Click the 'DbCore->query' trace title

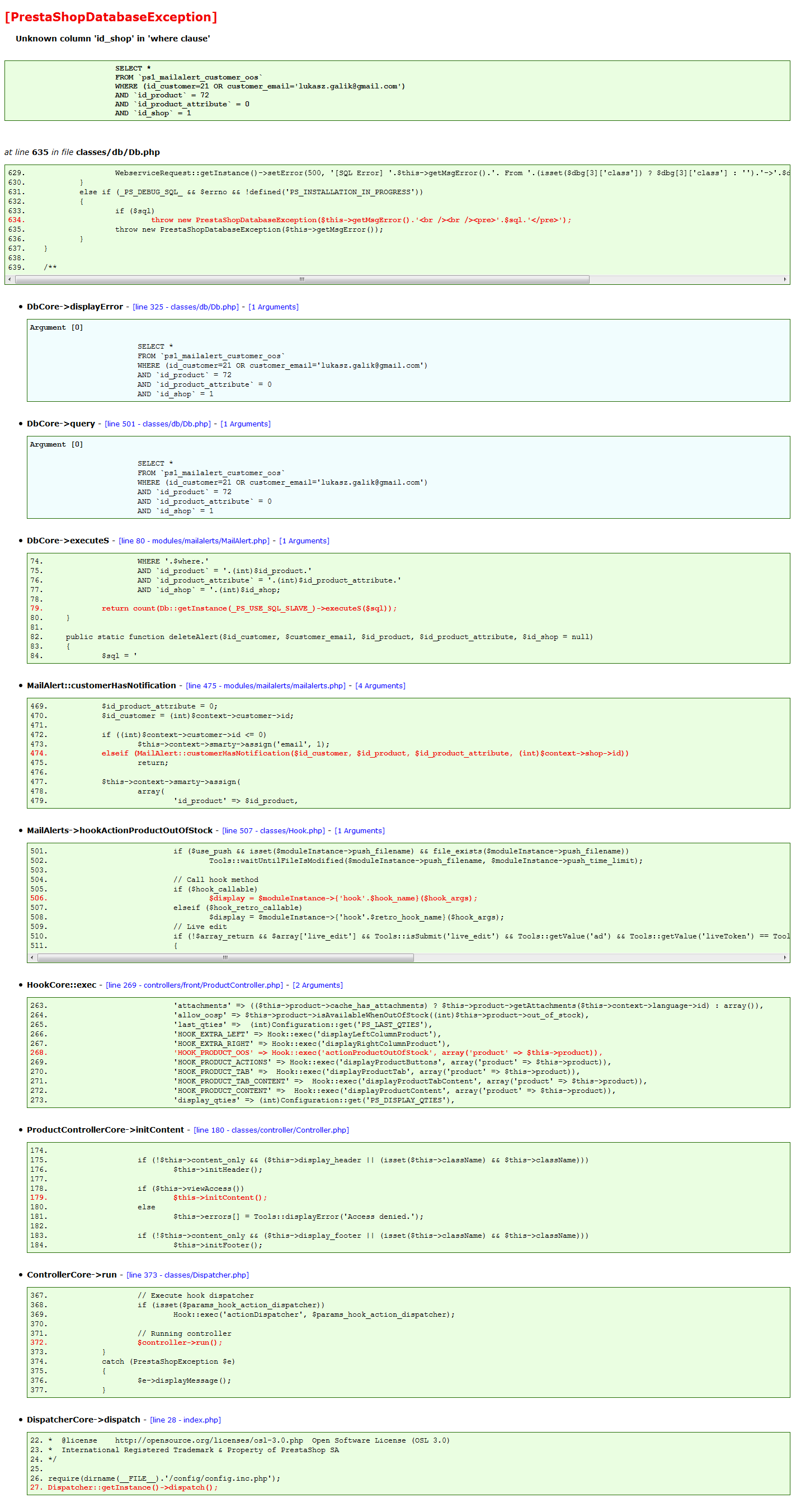(61, 424)
